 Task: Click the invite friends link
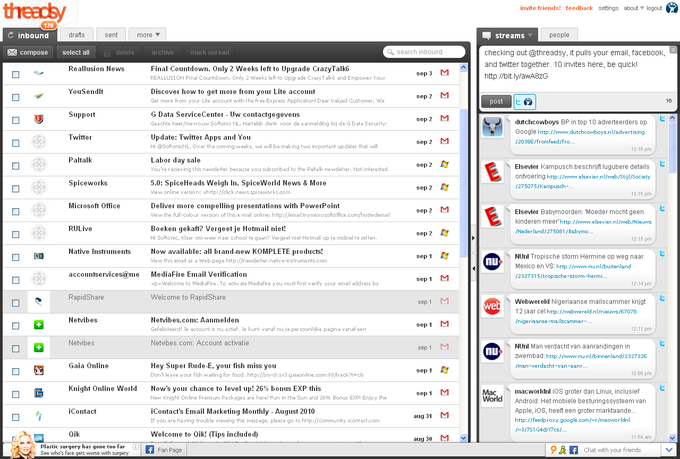click(x=540, y=8)
